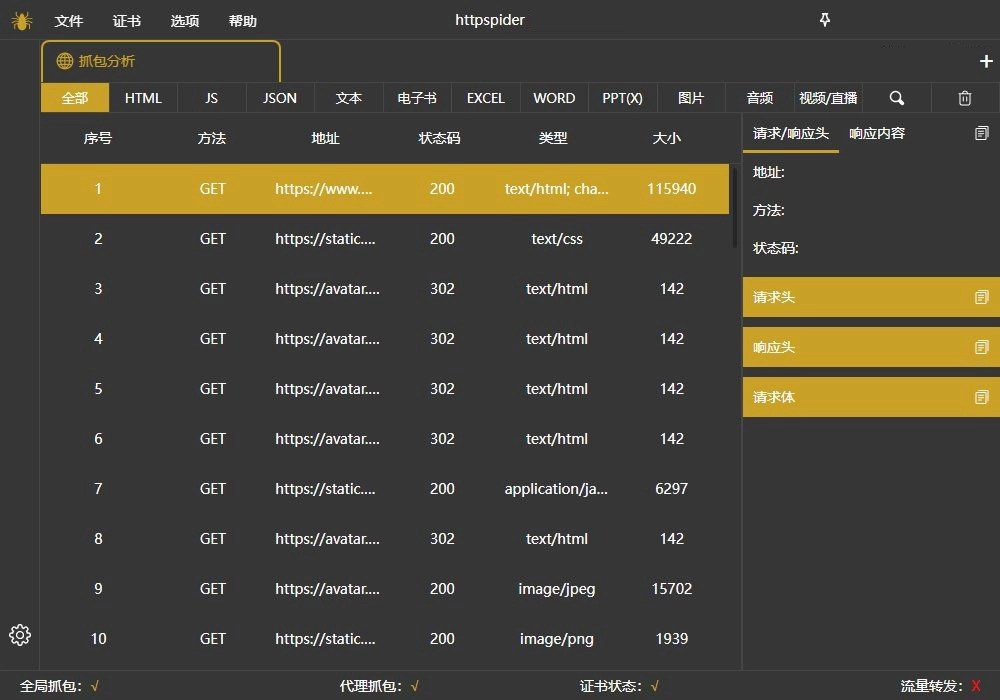Image resolution: width=1000 pixels, height=700 pixels.
Task: Click size value 15702
Action: point(672,588)
